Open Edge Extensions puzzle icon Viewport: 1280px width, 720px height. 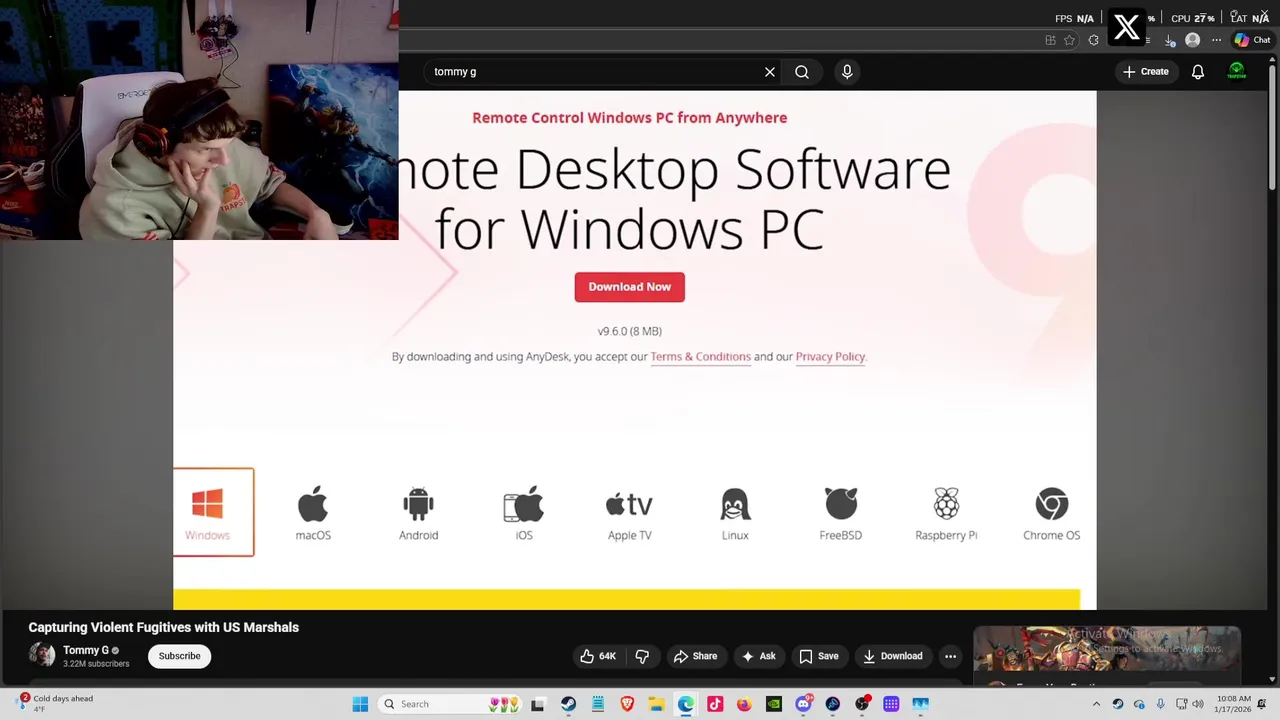tap(1094, 40)
